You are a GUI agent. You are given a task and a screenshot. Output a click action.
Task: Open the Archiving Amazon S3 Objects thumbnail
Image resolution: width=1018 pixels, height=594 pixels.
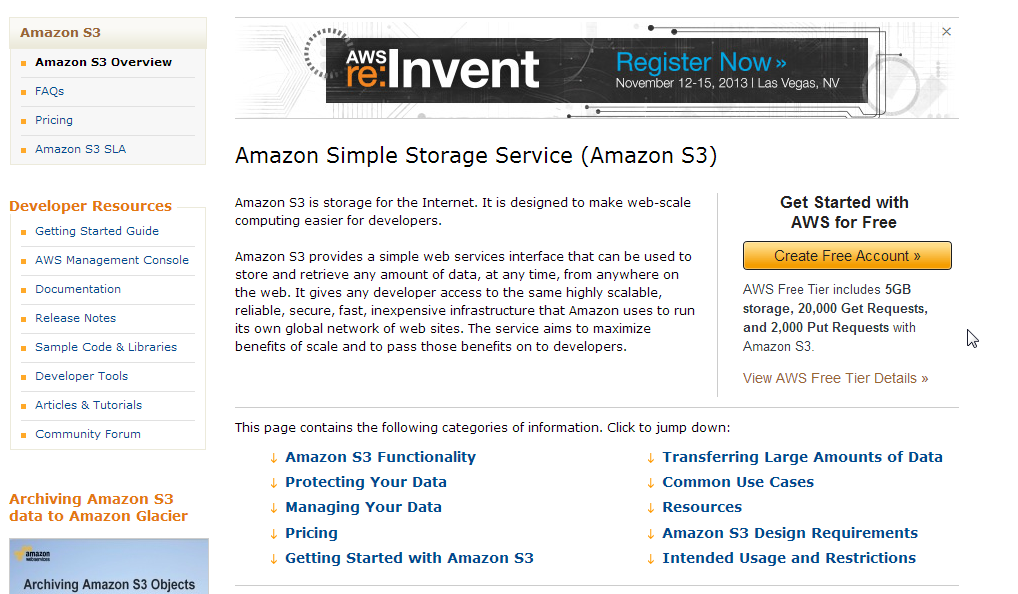point(109,567)
